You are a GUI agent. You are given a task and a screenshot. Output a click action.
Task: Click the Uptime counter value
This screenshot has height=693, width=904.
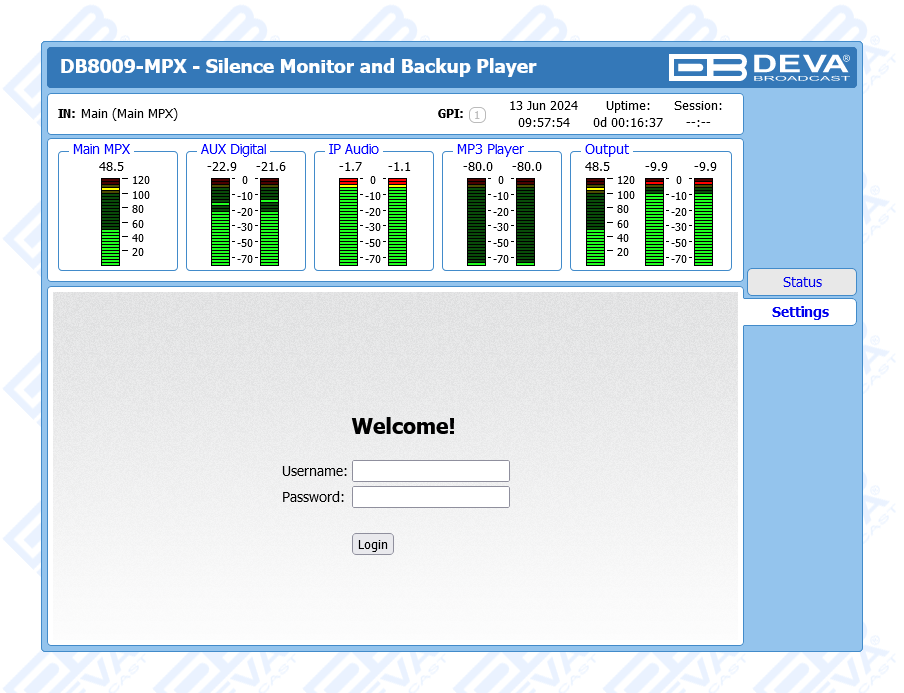(628, 123)
